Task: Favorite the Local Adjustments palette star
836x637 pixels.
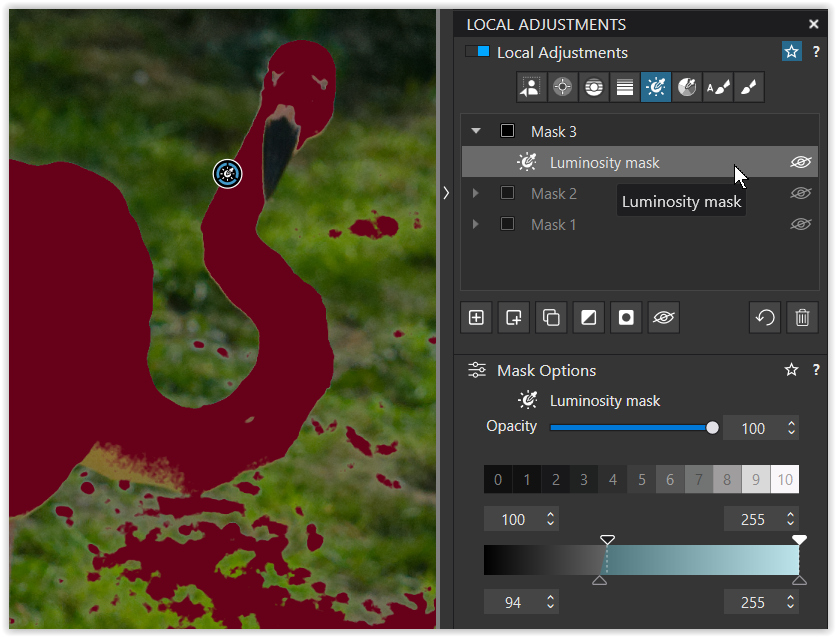Action: (791, 52)
